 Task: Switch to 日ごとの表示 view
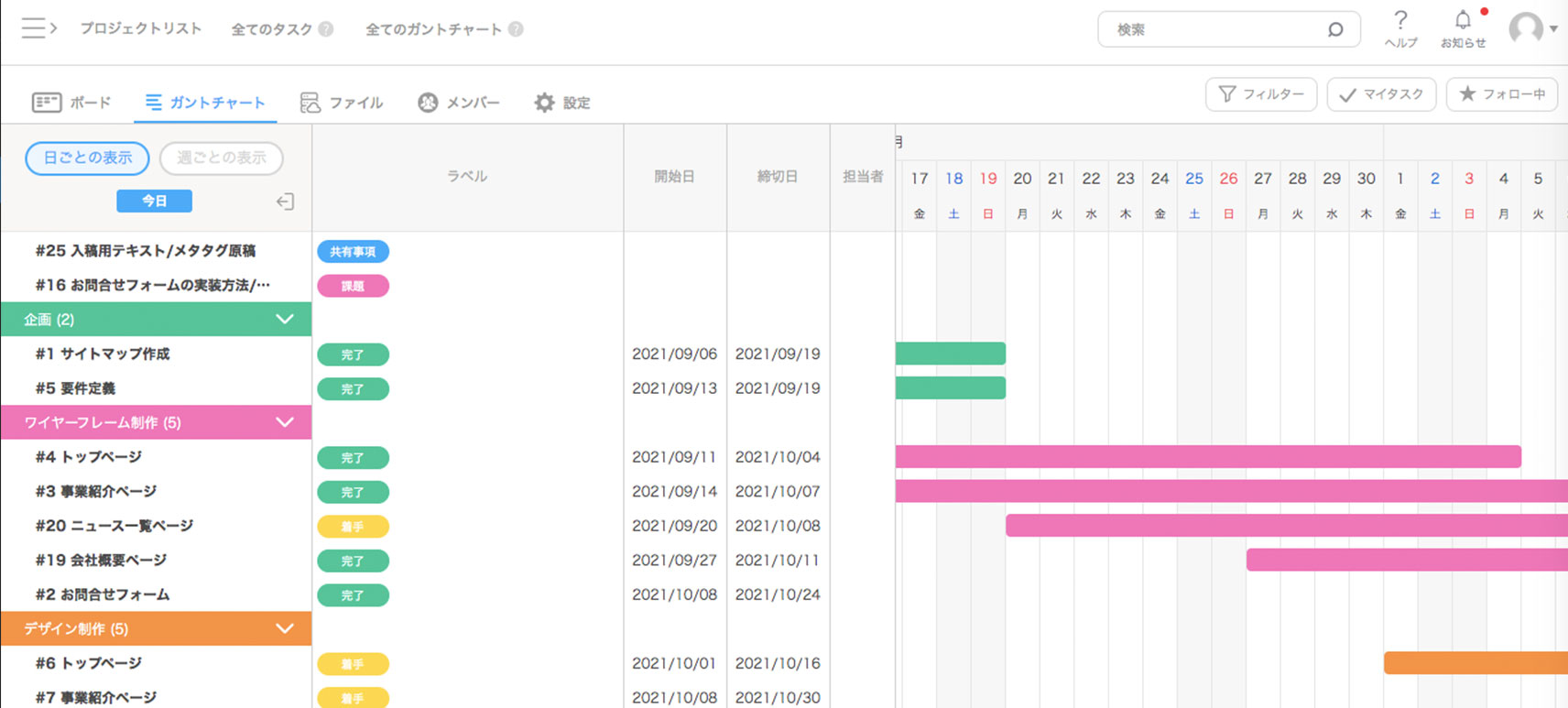88,158
